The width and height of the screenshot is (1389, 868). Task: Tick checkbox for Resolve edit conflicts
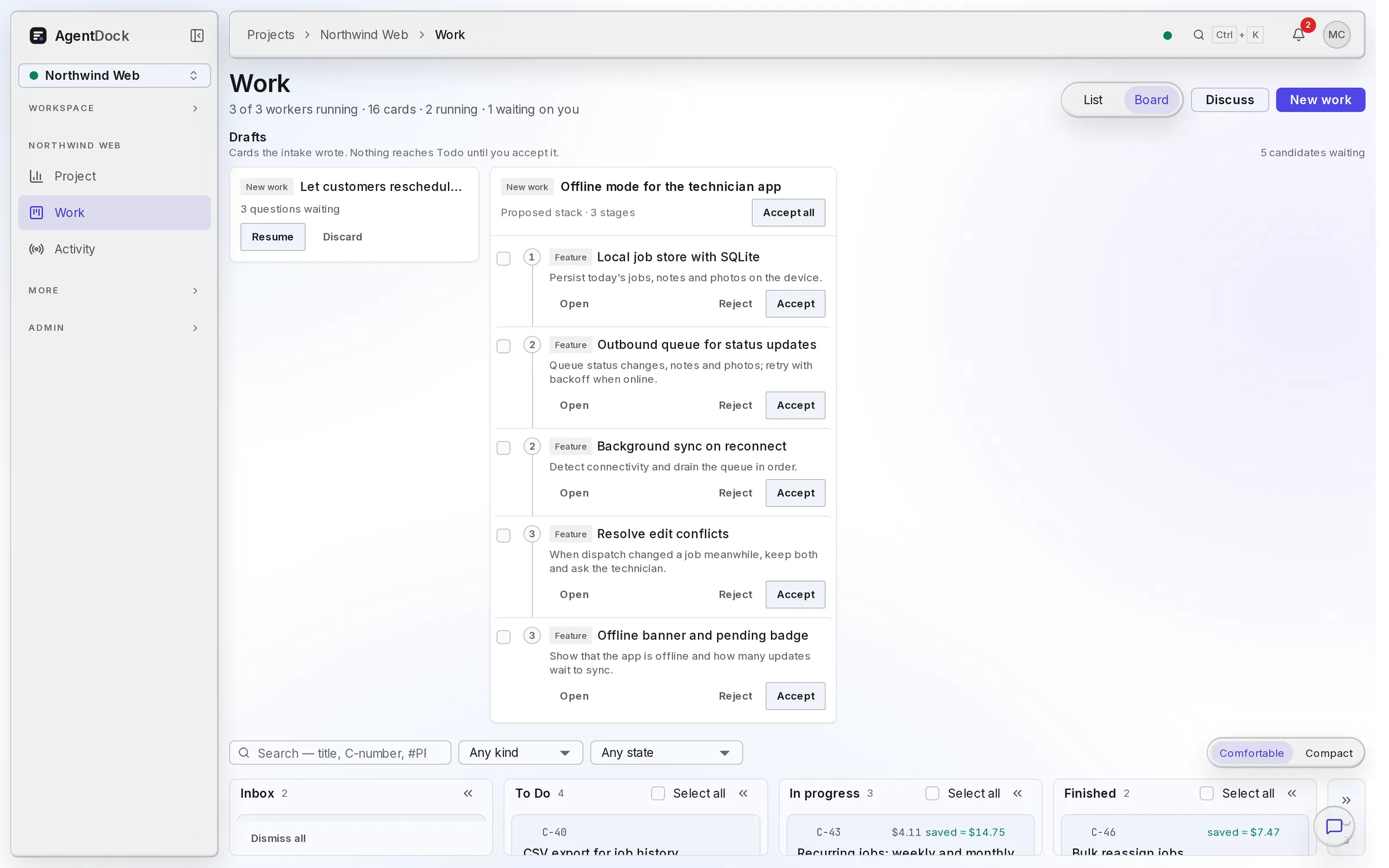pyautogui.click(x=504, y=535)
